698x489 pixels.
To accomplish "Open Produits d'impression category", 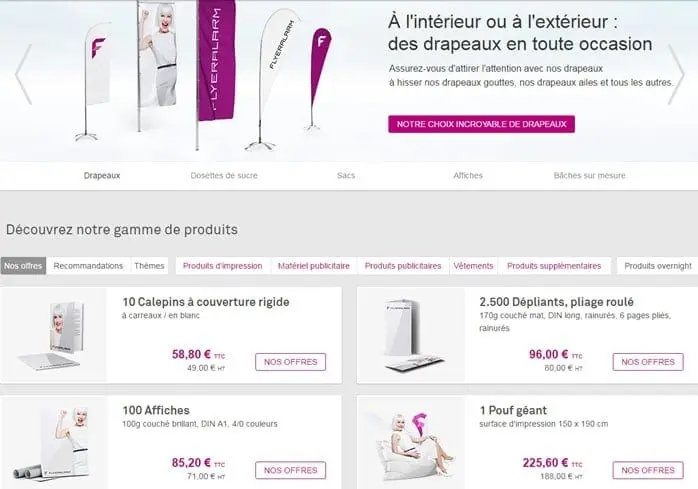I will 223,266.
